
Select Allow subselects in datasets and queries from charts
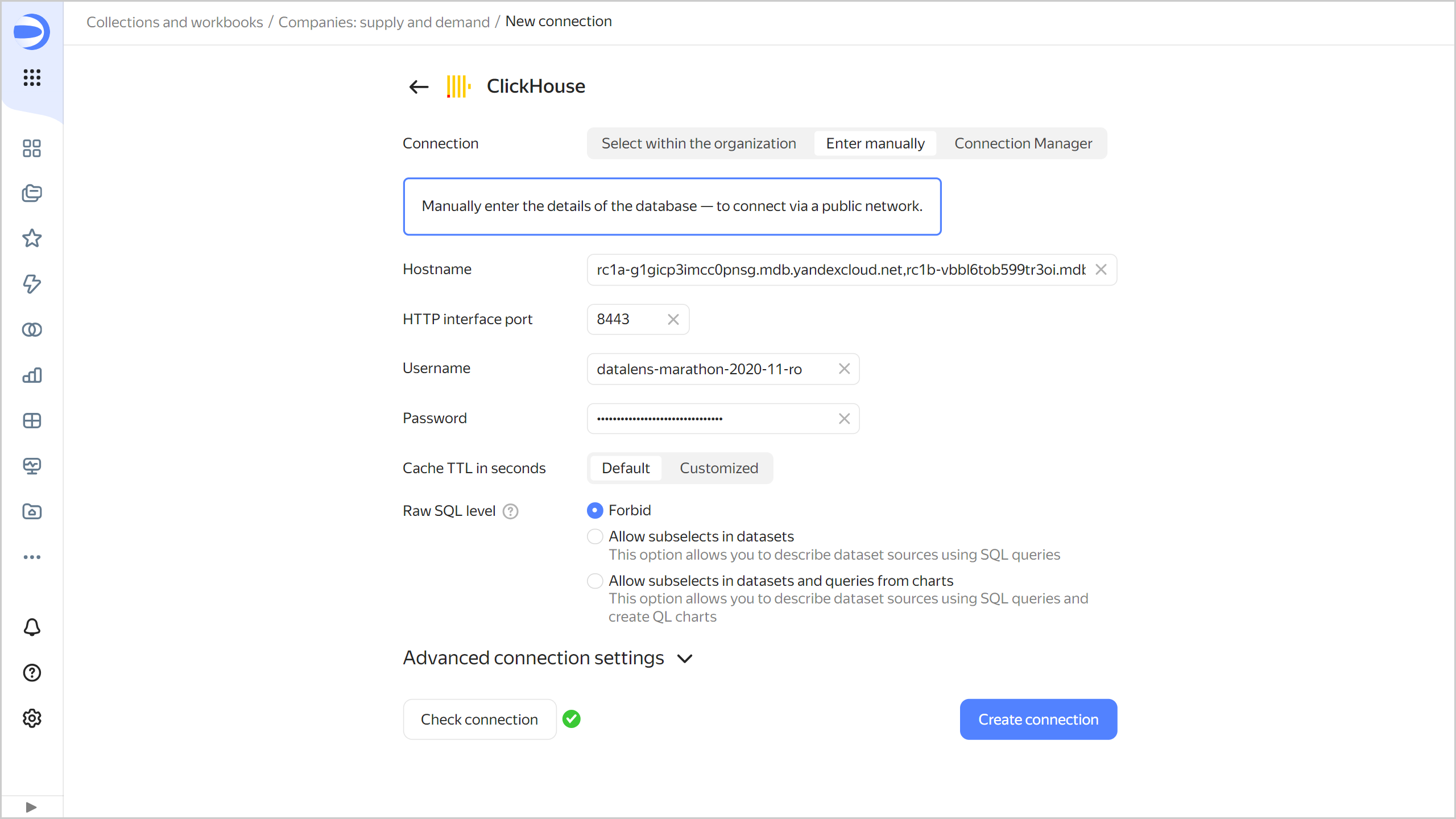point(595,581)
